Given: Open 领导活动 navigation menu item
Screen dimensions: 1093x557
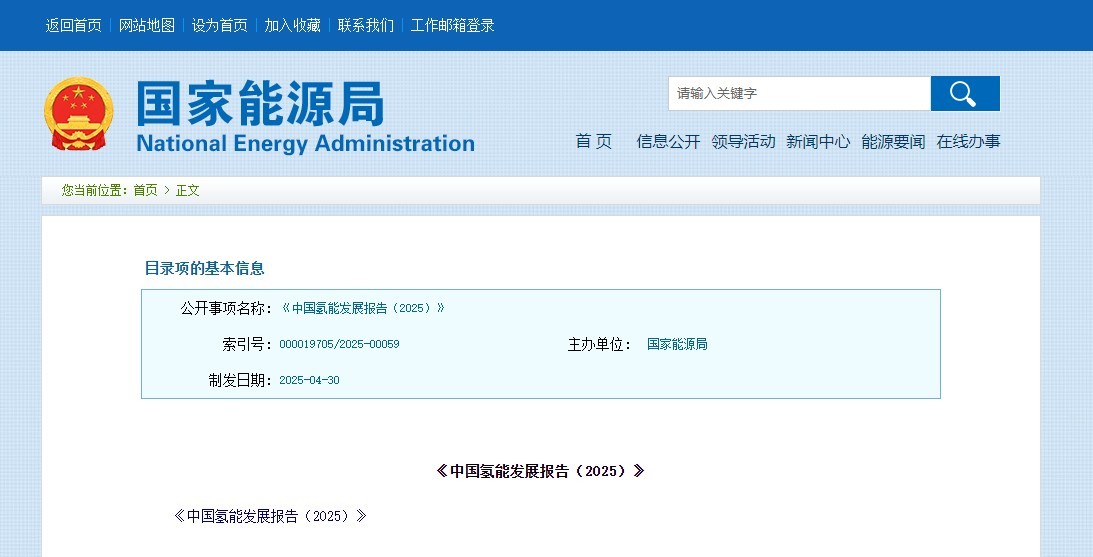Looking at the screenshot, I should pyautogui.click(x=743, y=142).
